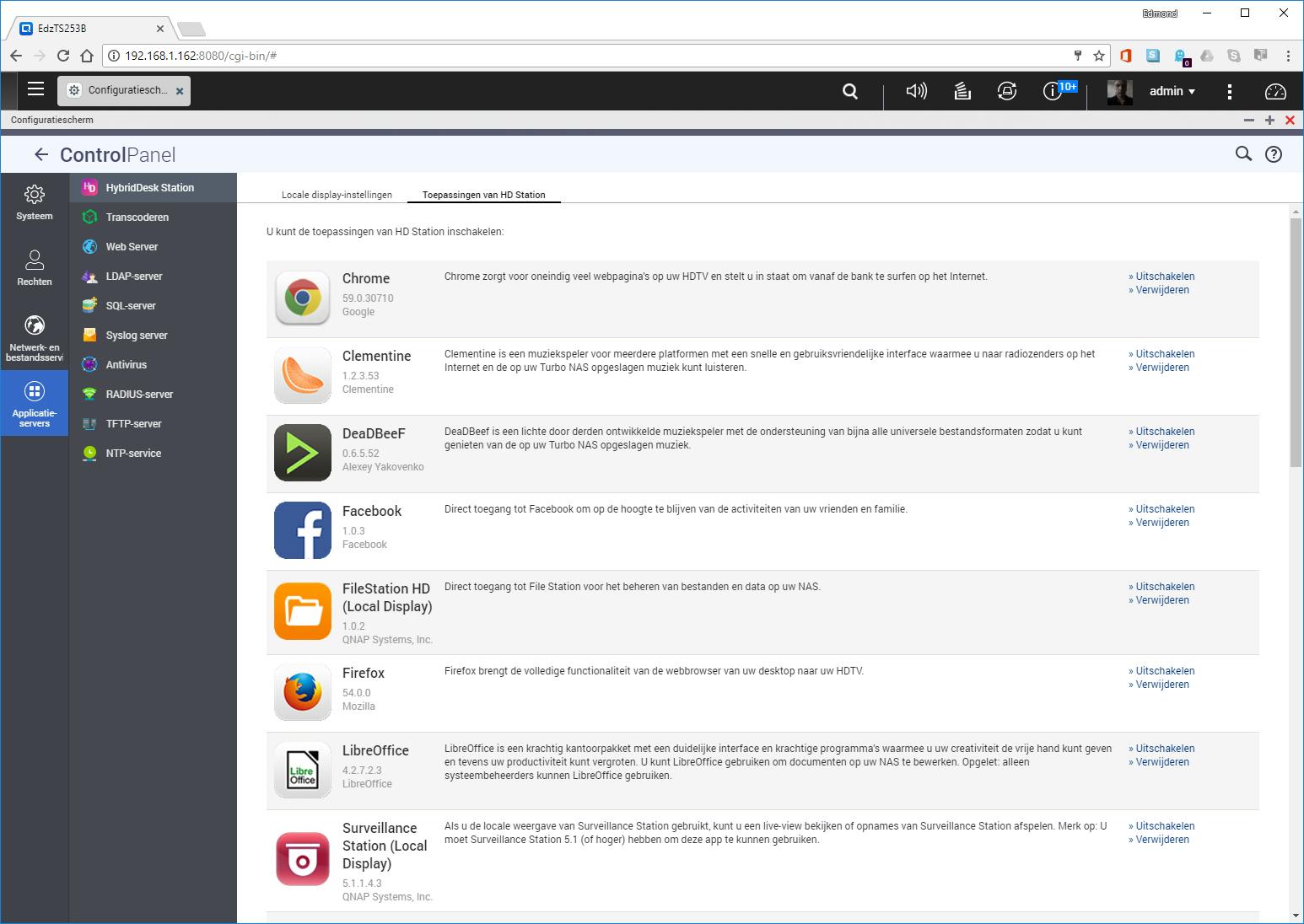The width and height of the screenshot is (1304, 924).
Task: Open background tasks stack icon
Action: tap(962, 91)
